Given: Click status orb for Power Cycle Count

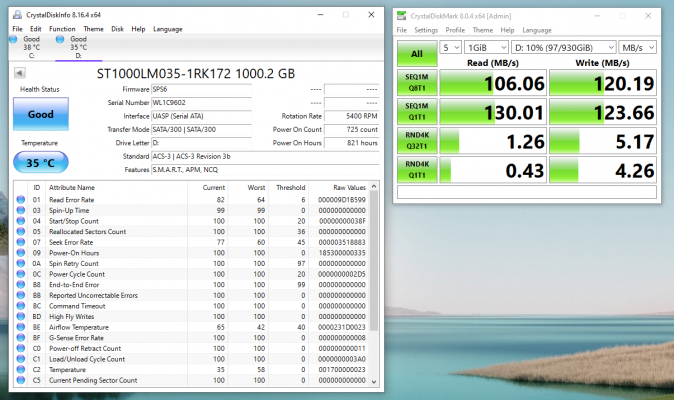Looking at the screenshot, I should pyautogui.click(x=20, y=274).
